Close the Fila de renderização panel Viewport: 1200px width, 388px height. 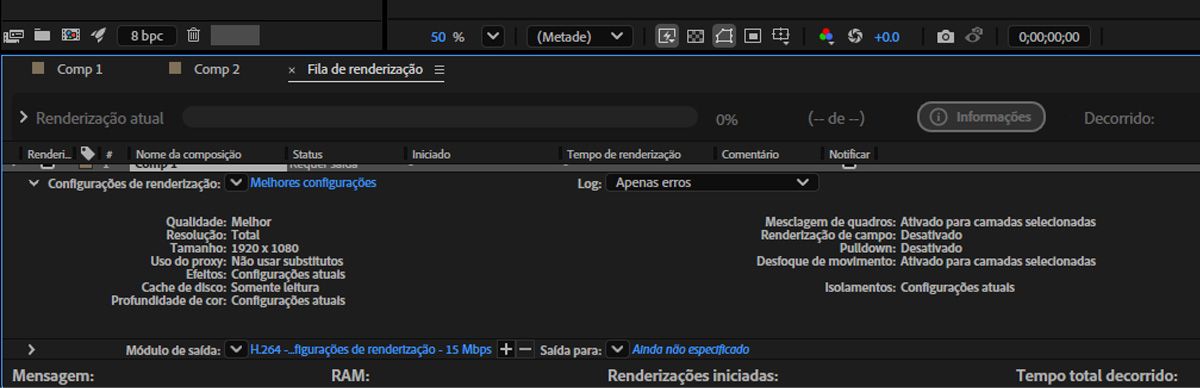(292, 70)
